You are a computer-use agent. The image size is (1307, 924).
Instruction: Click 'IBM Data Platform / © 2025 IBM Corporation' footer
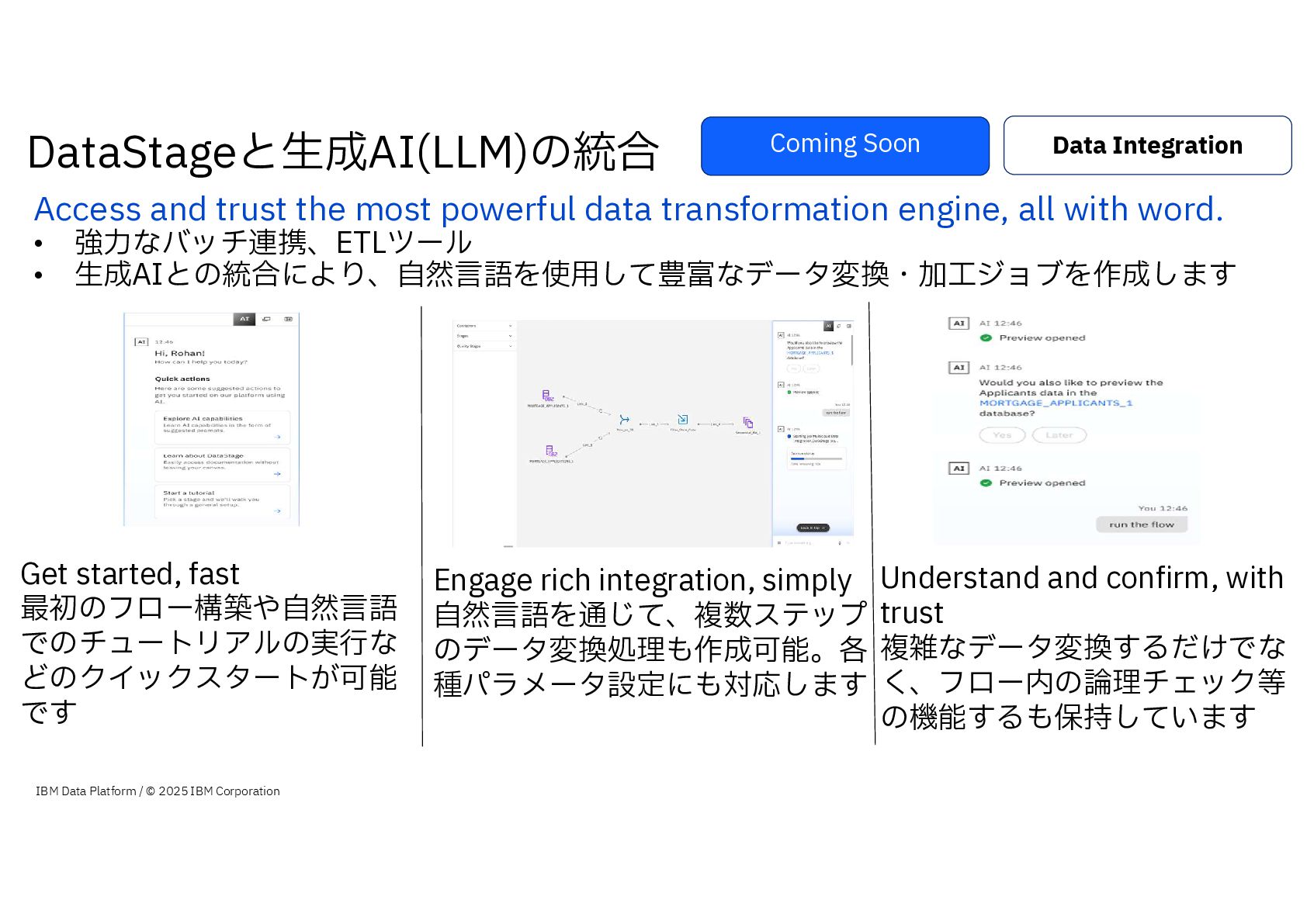(x=158, y=791)
